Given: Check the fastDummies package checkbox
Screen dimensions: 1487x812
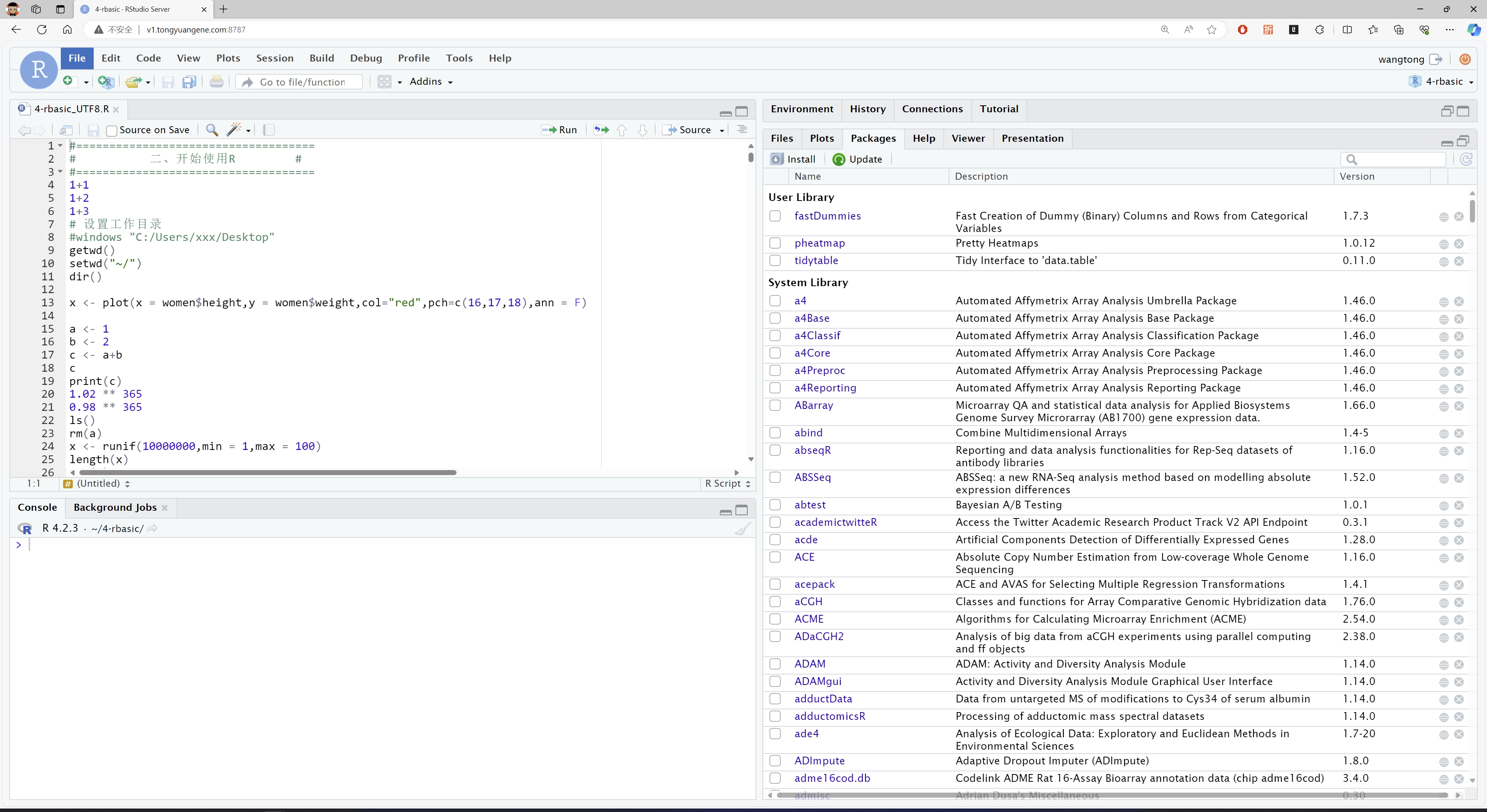Looking at the screenshot, I should [x=775, y=216].
